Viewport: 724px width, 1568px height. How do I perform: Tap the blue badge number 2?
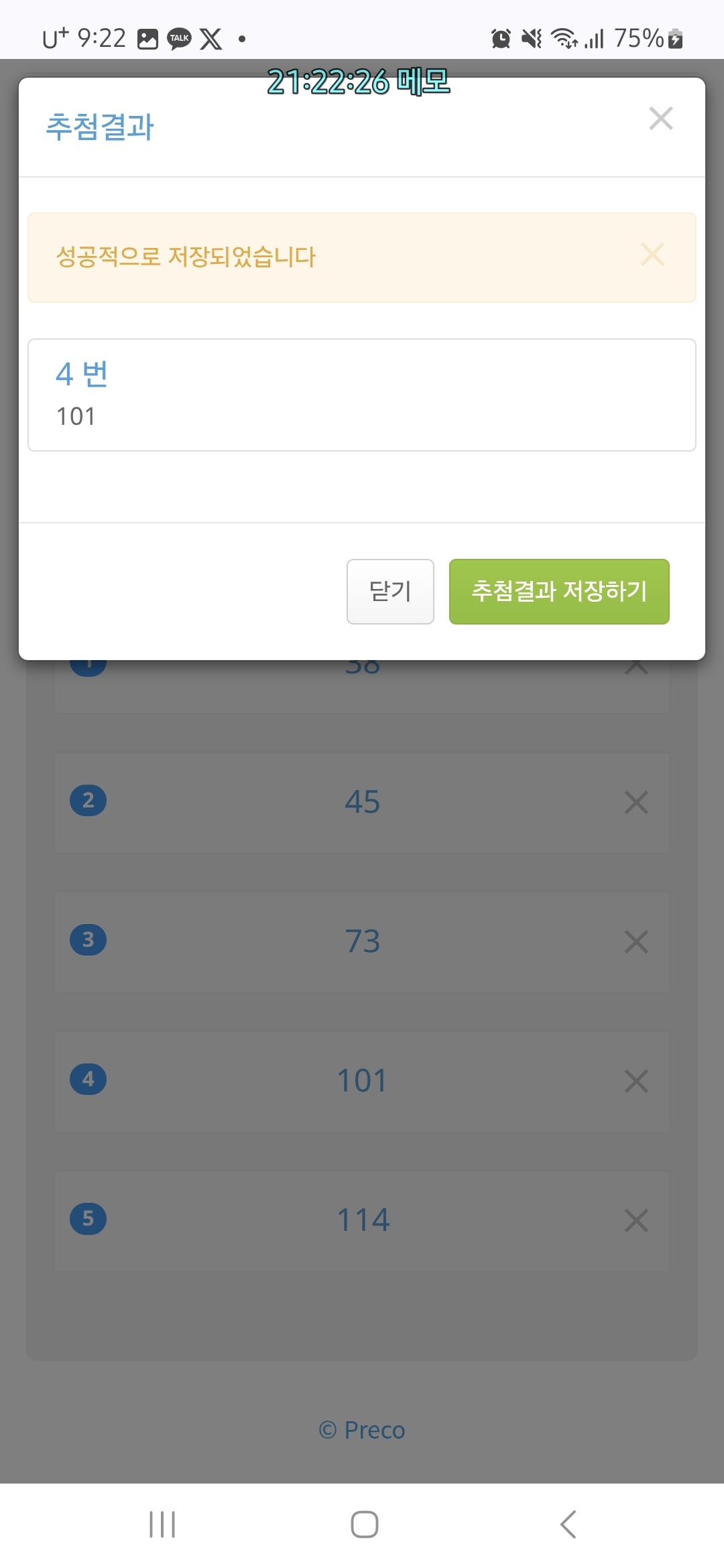point(88,800)
